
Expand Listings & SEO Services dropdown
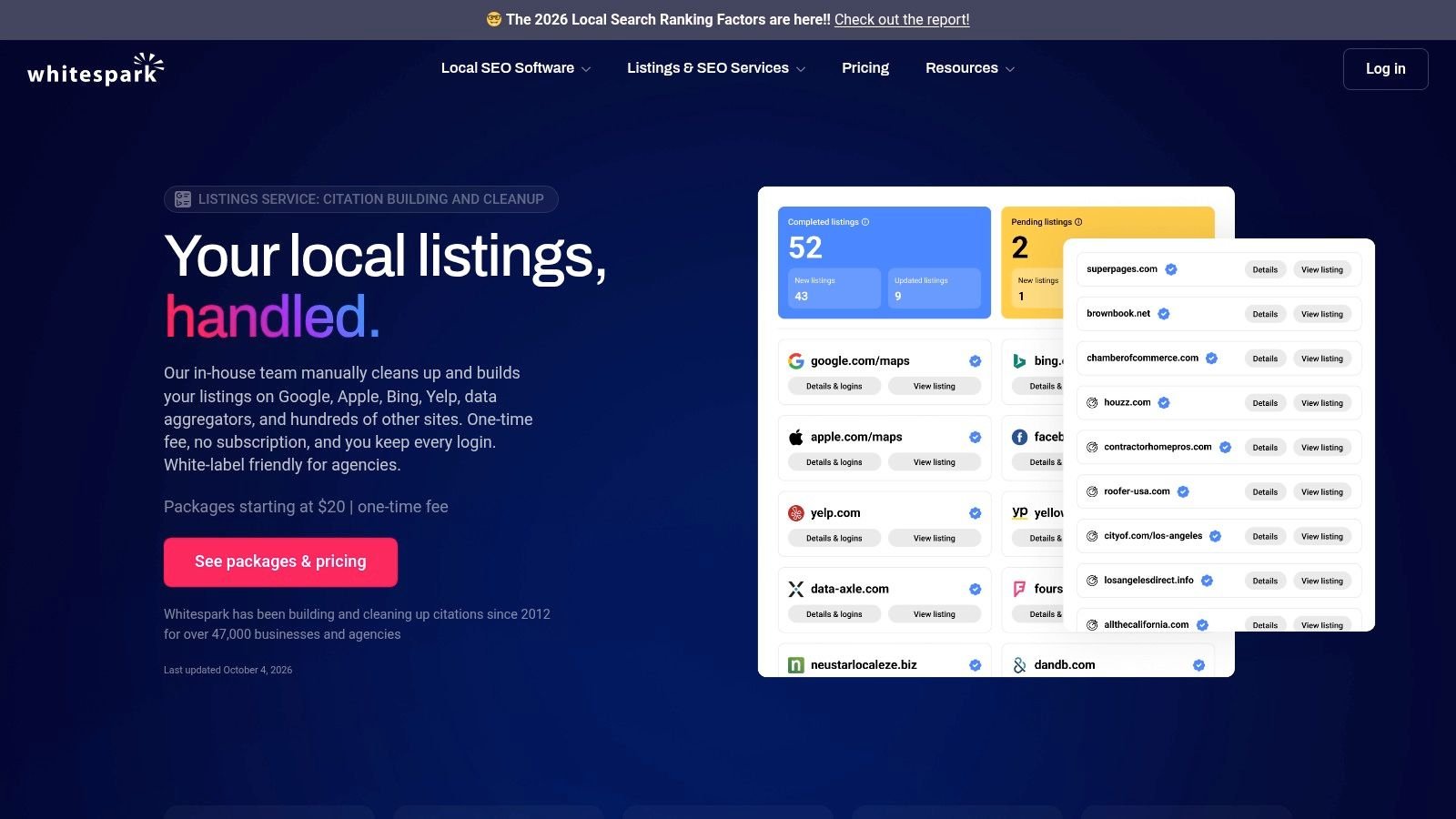click(716, 68)
